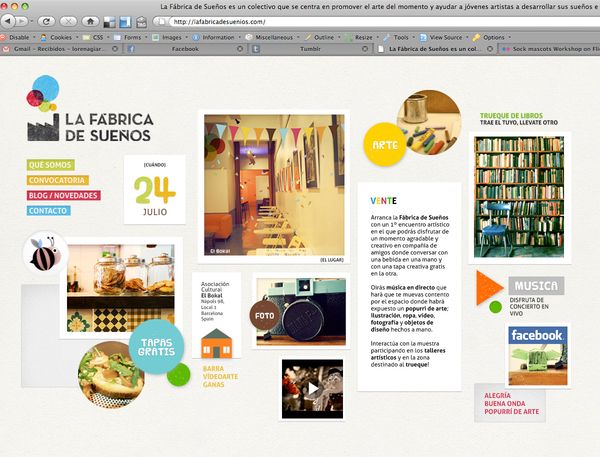Go back with the browser back arrow
The height and width of the screenshot is (457, 600).
(7, 21)
